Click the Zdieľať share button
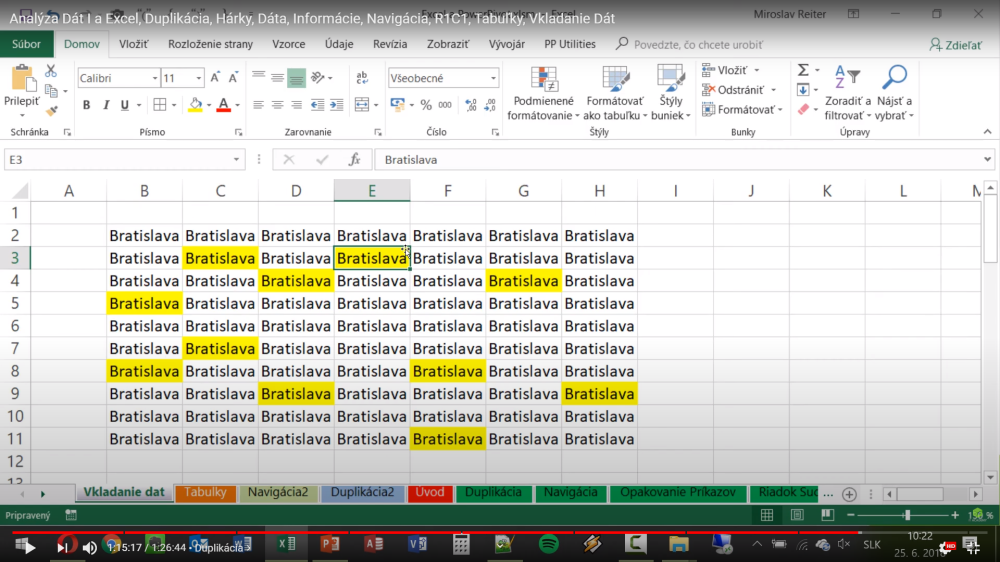 [x=956, y=44]
